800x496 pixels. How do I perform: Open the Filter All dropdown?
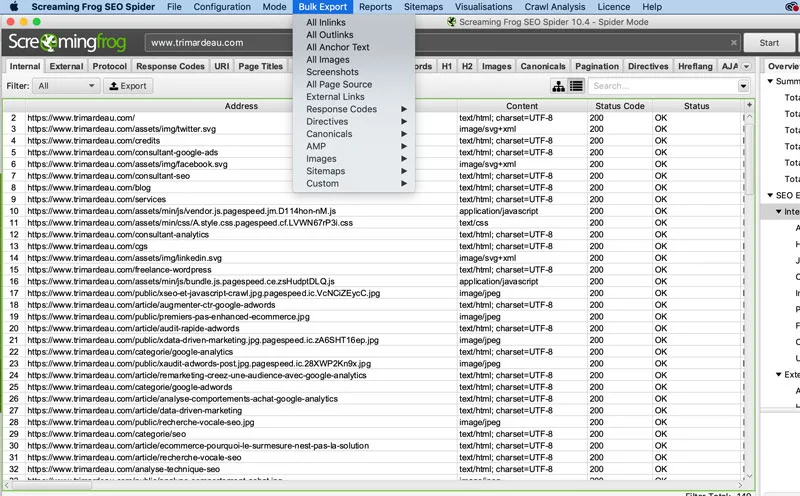click(66, 86)
